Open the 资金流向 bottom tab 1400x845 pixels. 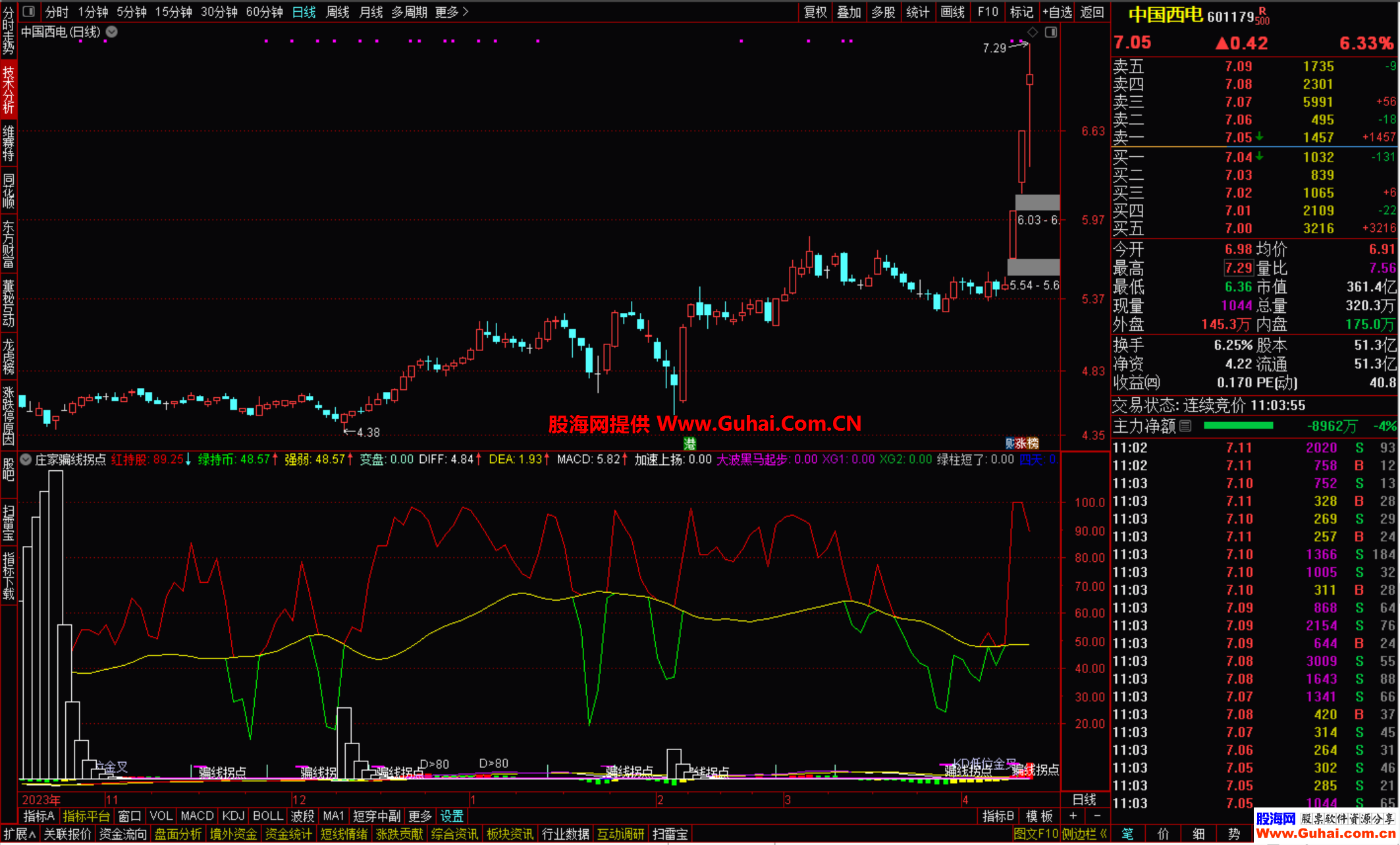point(122,834)
